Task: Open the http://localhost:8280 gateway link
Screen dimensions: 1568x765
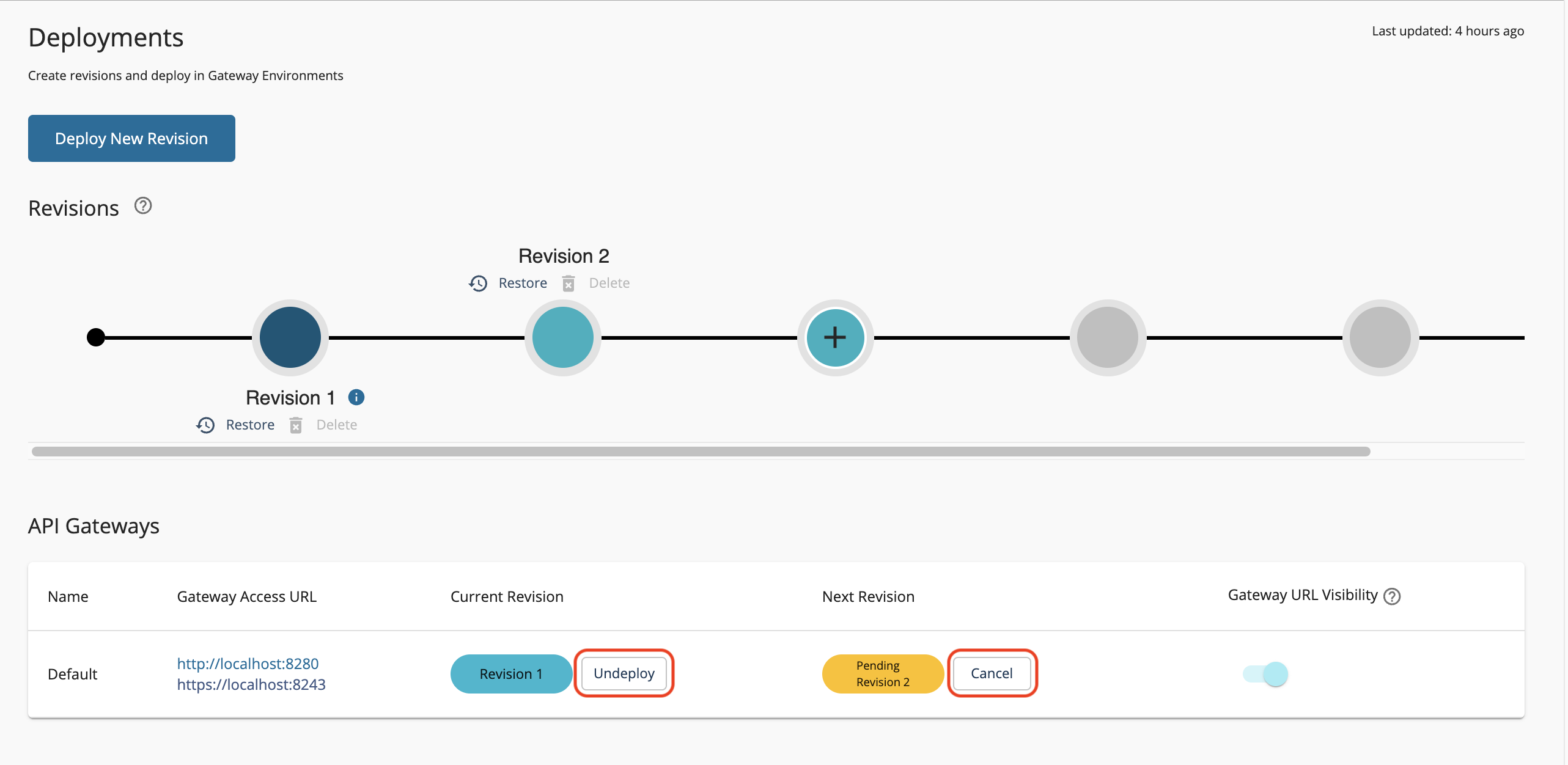Action: pos(248,664)
